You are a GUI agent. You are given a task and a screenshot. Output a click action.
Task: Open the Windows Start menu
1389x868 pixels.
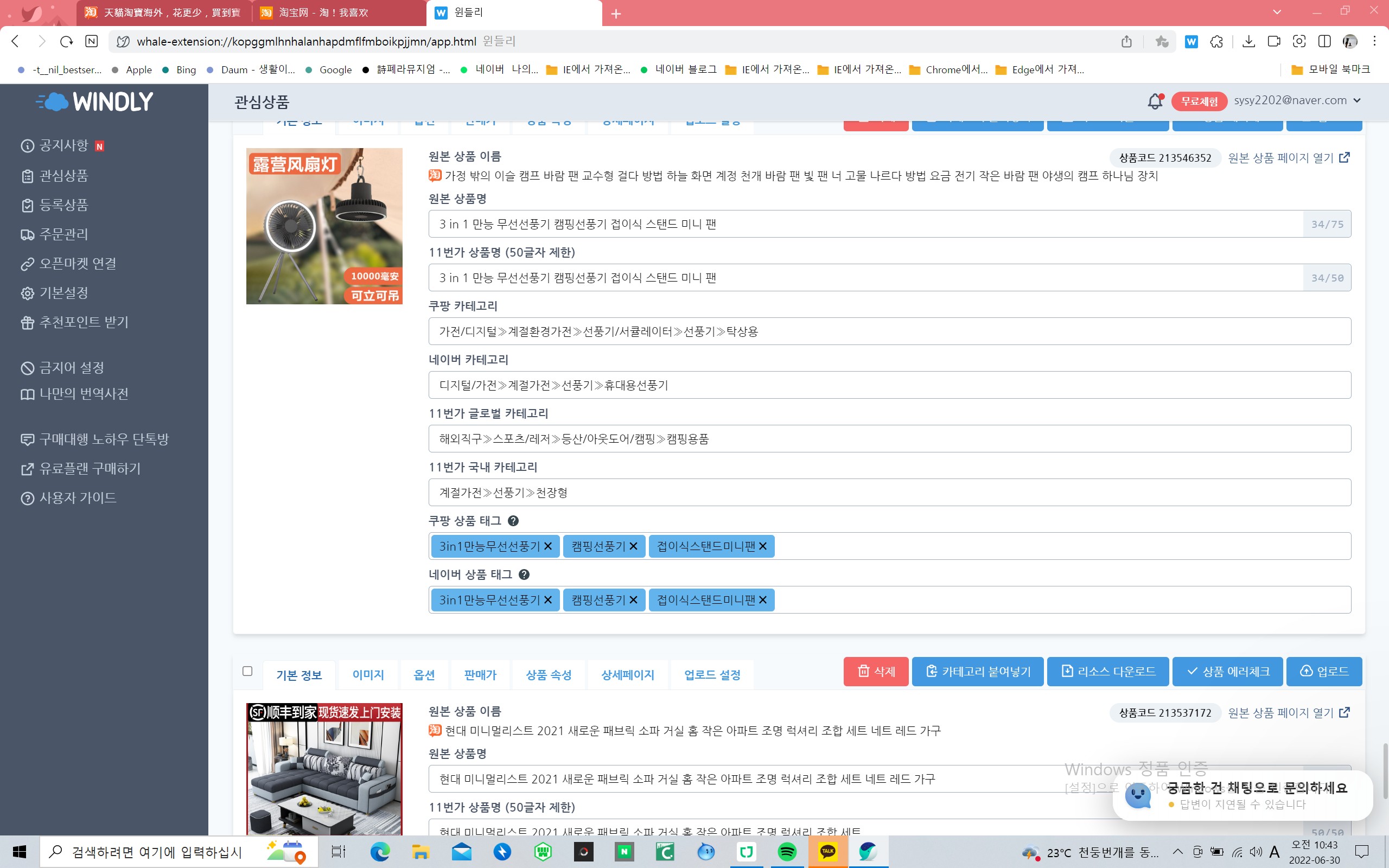pos(20,852)
